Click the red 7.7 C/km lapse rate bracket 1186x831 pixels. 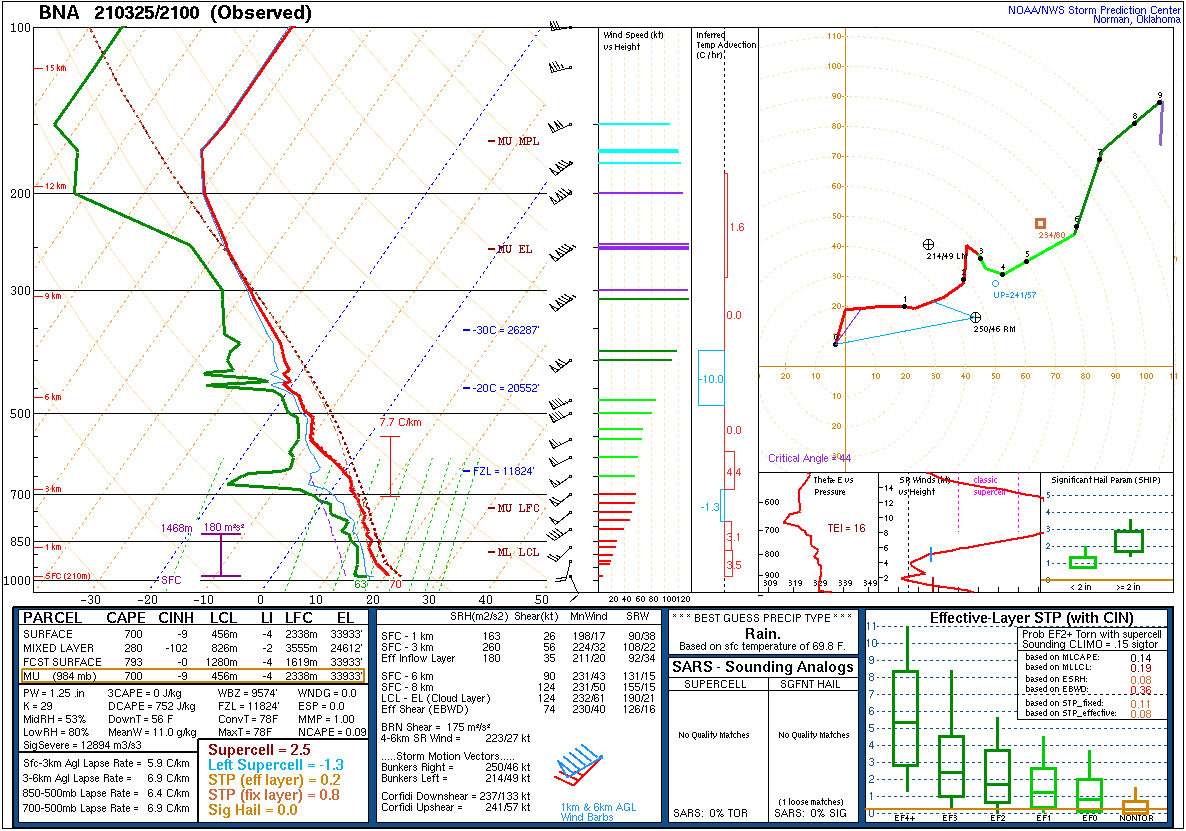[390, 466]
